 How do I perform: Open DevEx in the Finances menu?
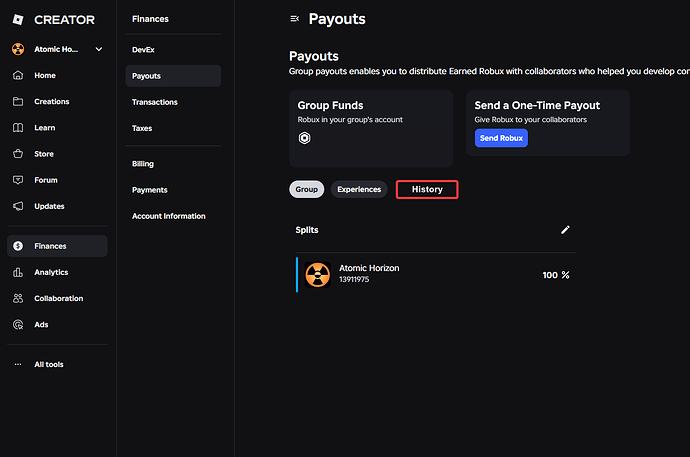143,50
